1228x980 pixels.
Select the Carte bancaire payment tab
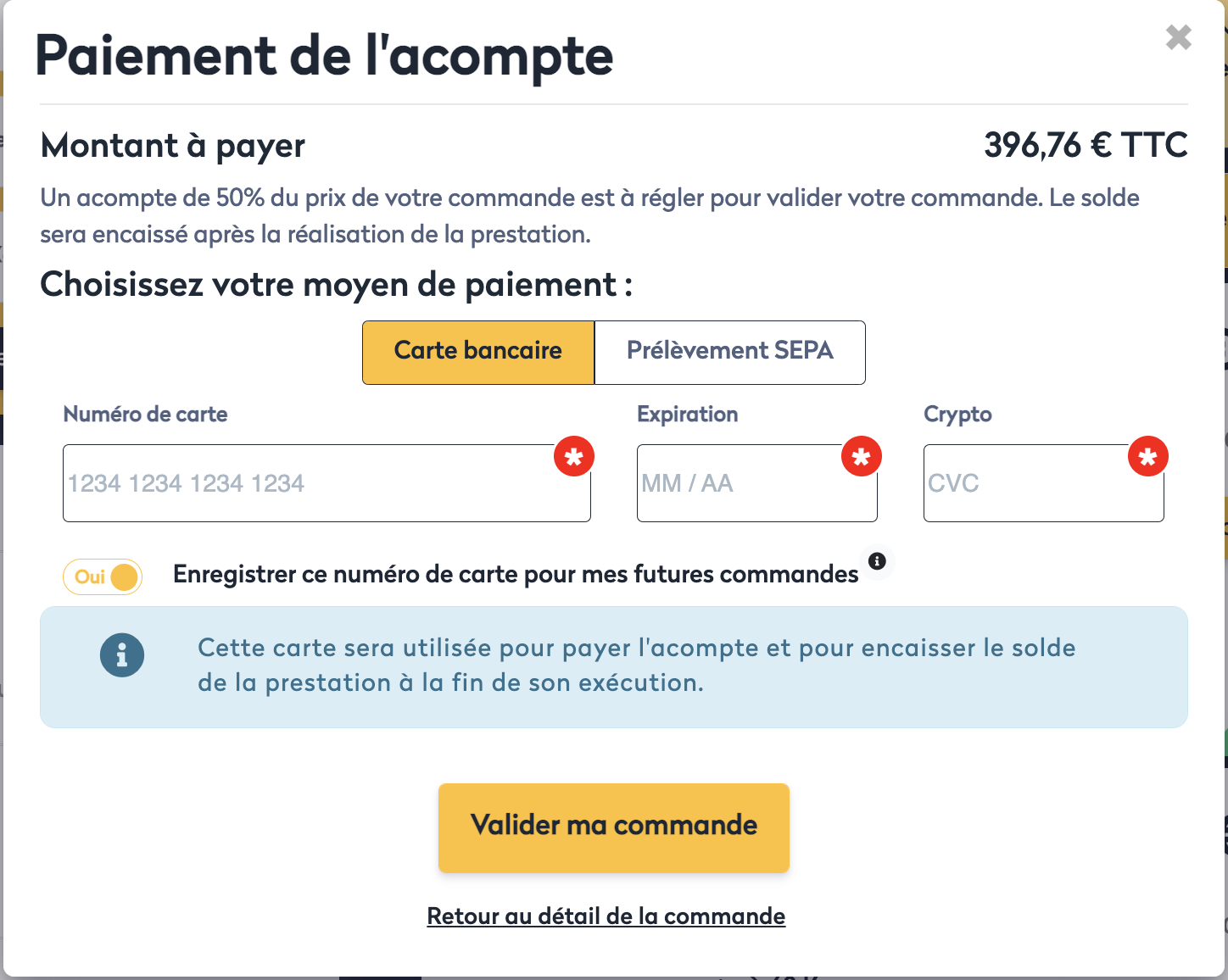click(x=478, y=352)
